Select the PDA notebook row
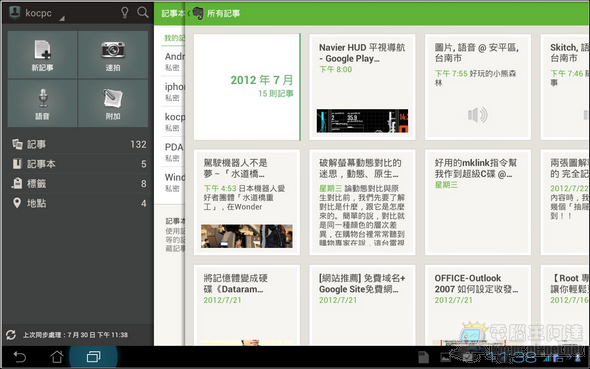Screen dimensions: 590x369 (173, 152)
